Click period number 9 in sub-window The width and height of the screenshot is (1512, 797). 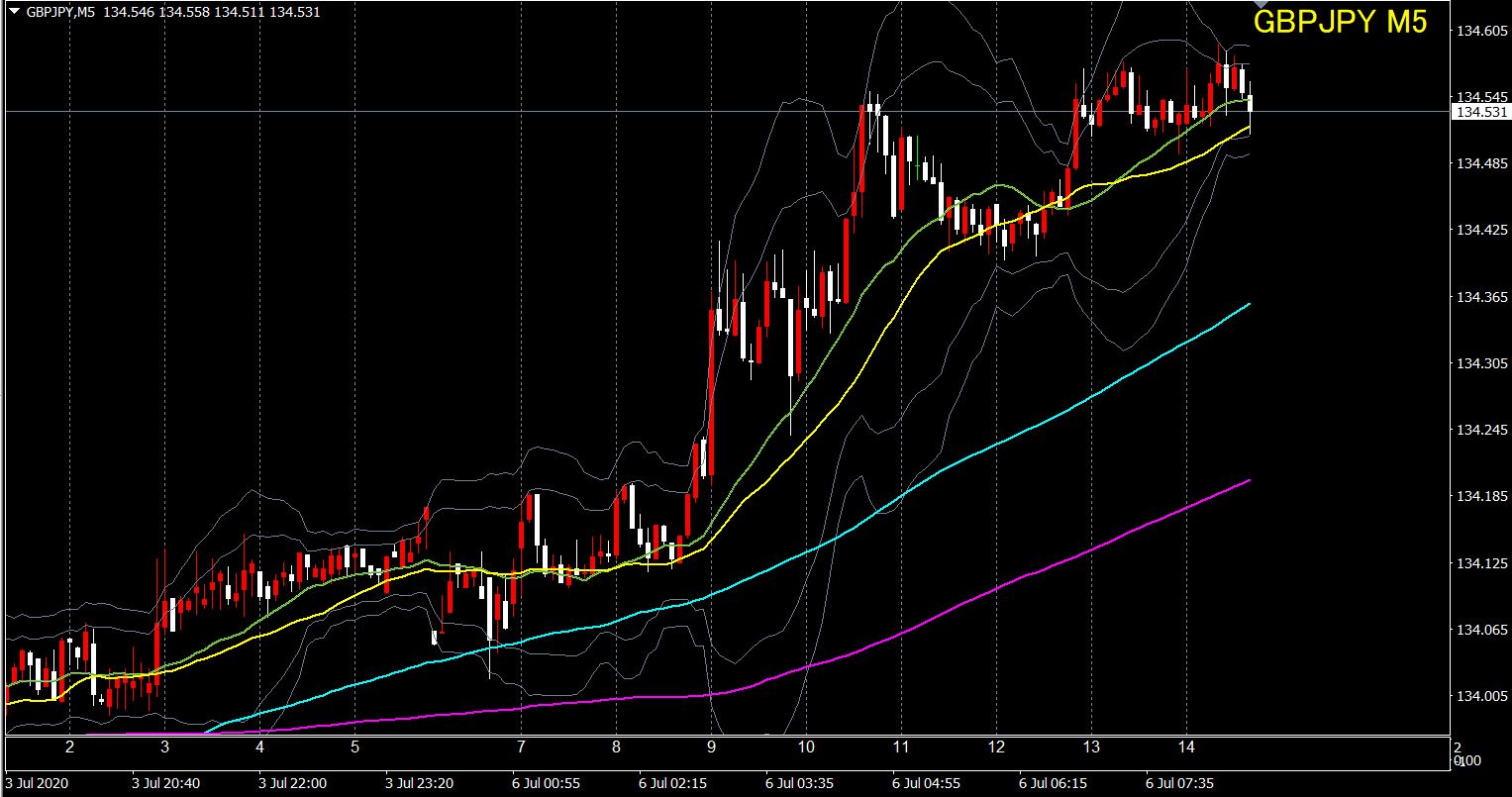[x=711, y=747]
